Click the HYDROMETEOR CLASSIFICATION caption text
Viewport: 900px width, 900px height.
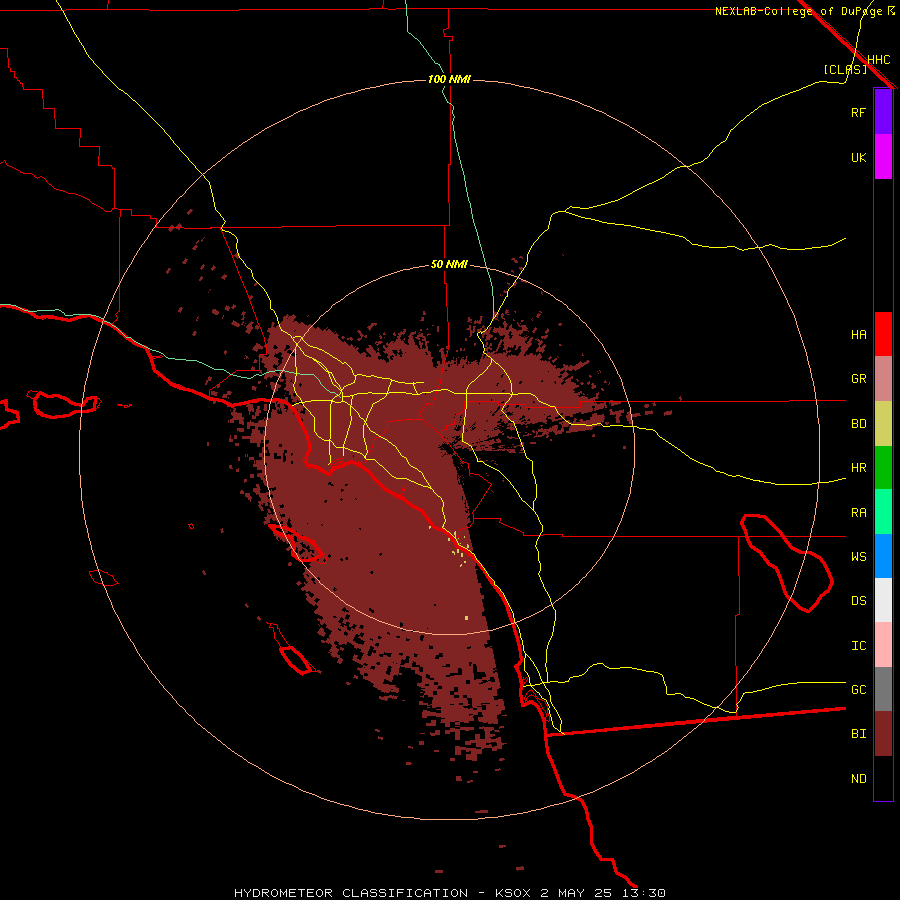351,893
